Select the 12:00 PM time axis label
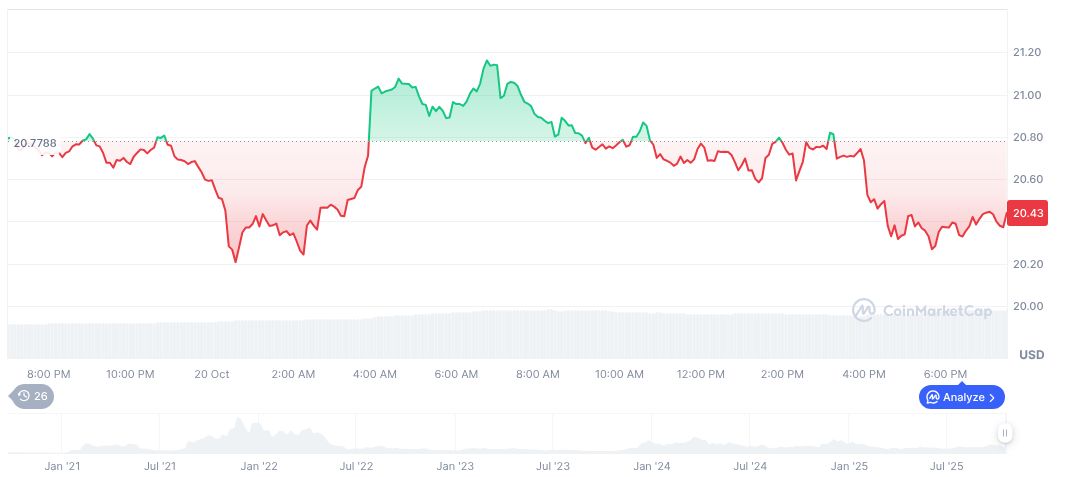Screen dimensions: 1072x477 (x=700, y=374)
